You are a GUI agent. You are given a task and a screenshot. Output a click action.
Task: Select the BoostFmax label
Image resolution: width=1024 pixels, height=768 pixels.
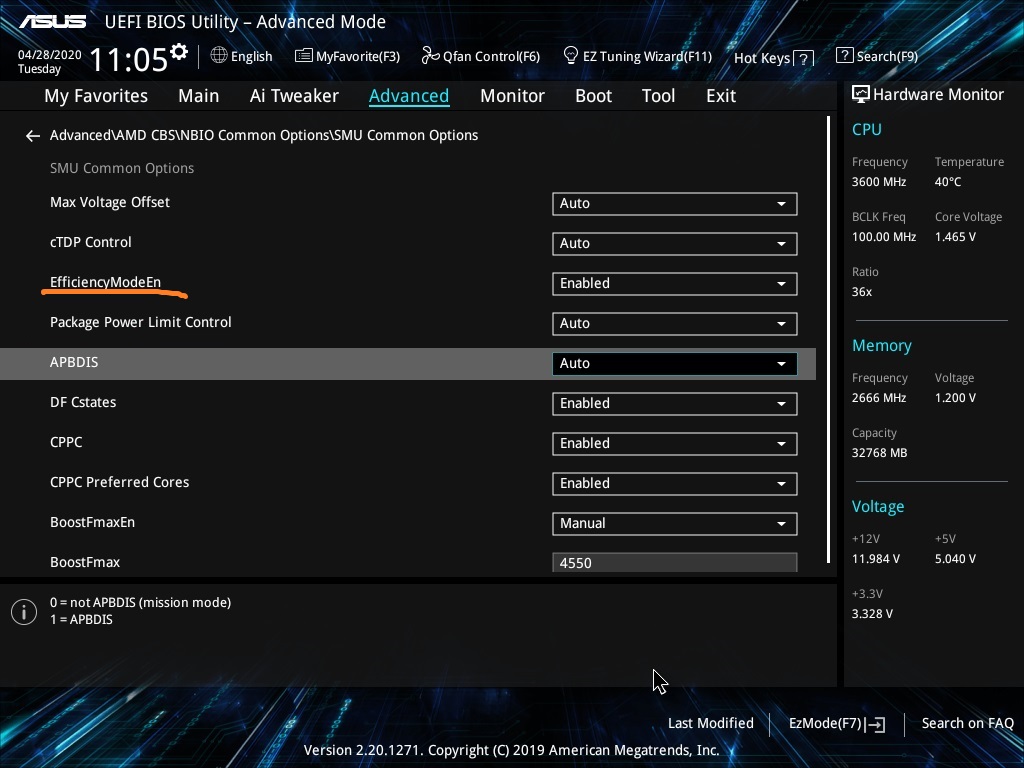coord(85,562)
